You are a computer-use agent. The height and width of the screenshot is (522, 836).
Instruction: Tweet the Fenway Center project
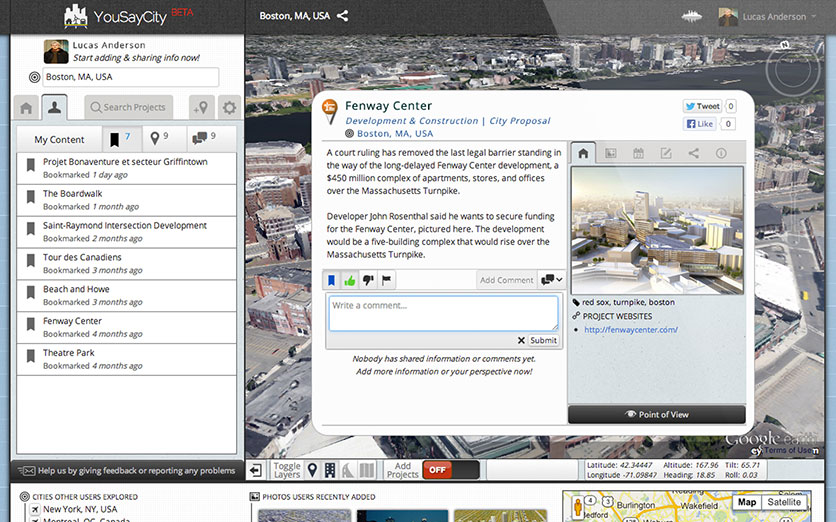pos(703,106)
